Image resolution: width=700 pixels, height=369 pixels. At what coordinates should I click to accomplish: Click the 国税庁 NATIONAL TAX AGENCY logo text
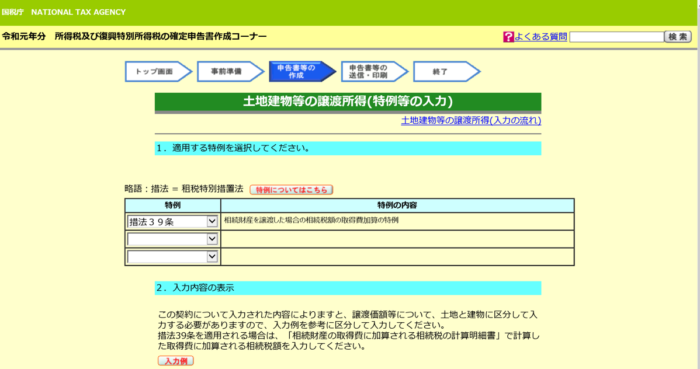[x=64, y=12]
